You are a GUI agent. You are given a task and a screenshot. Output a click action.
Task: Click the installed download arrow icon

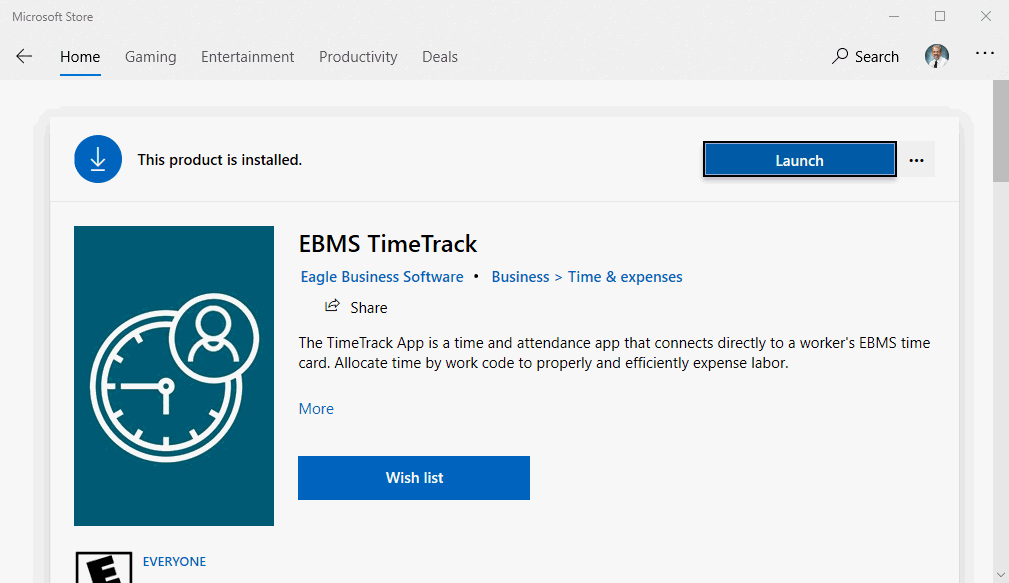pos(98,160)
